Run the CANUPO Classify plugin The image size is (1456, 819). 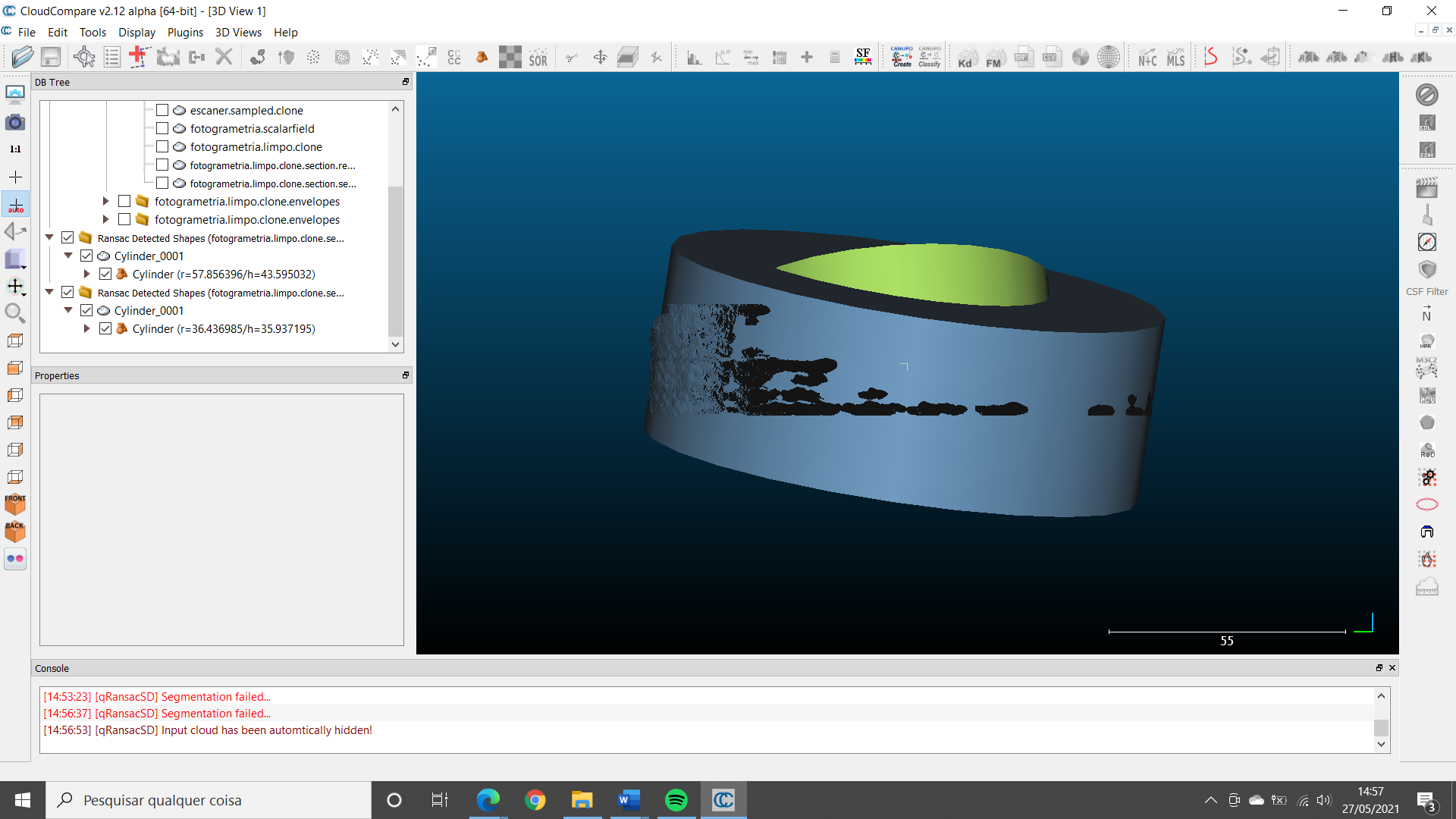point(929,56)
